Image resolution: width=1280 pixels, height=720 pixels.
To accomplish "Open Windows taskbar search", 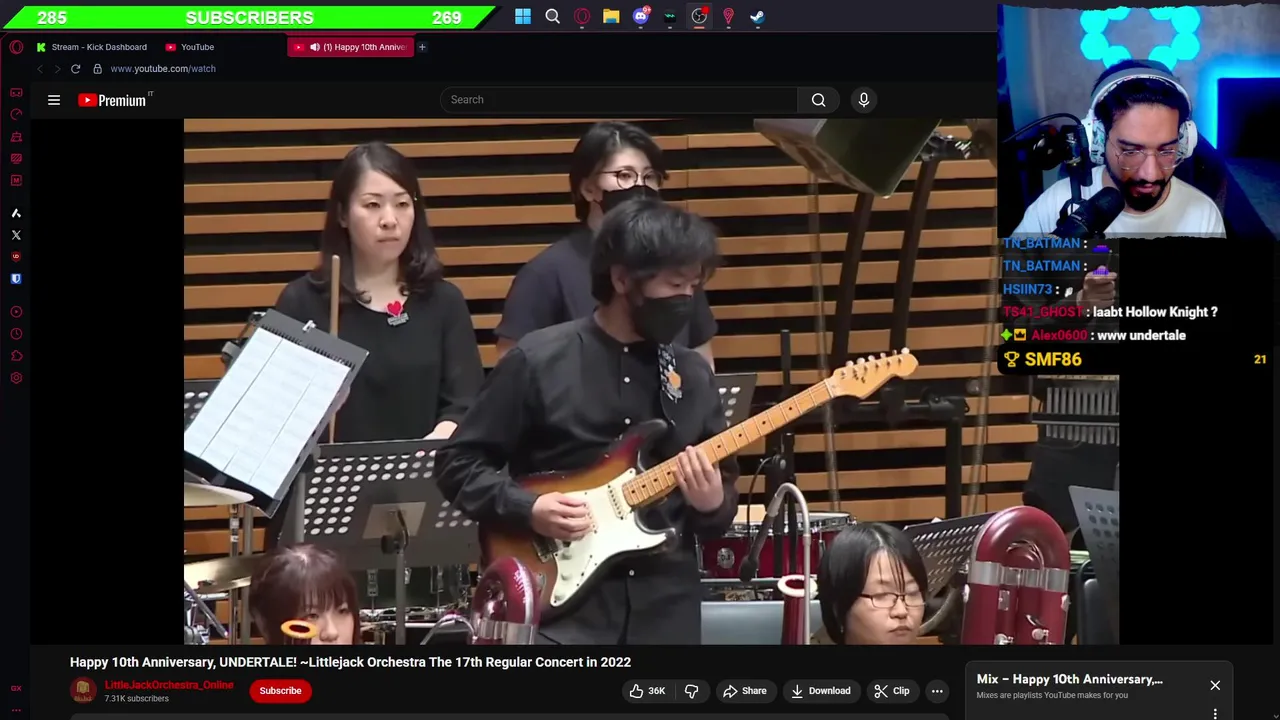I will tap(552, 16).
